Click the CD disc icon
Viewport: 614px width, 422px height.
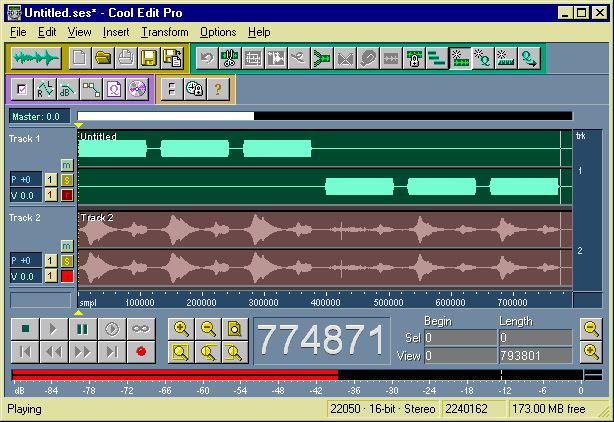(x=137, y=89)
